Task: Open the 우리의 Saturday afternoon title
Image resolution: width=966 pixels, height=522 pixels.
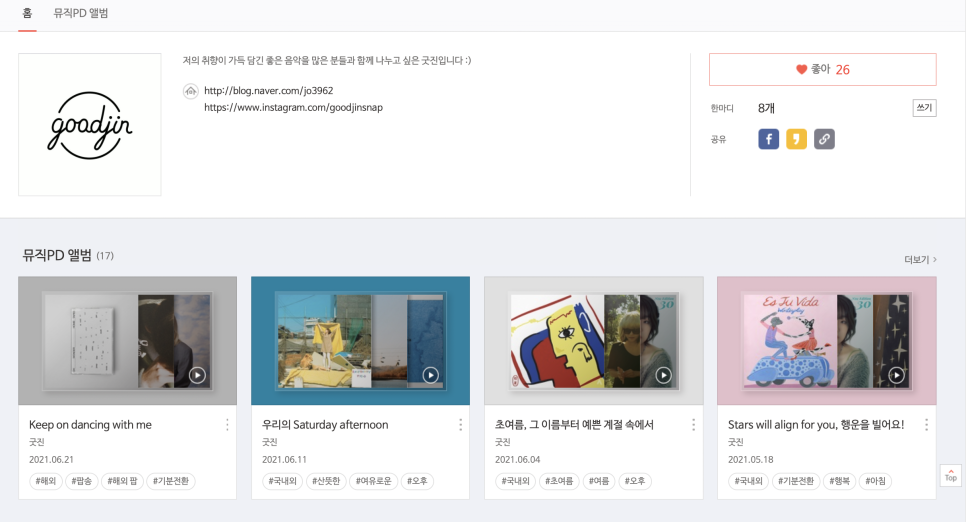Action: pyautogui.click(x=325, y=425)
